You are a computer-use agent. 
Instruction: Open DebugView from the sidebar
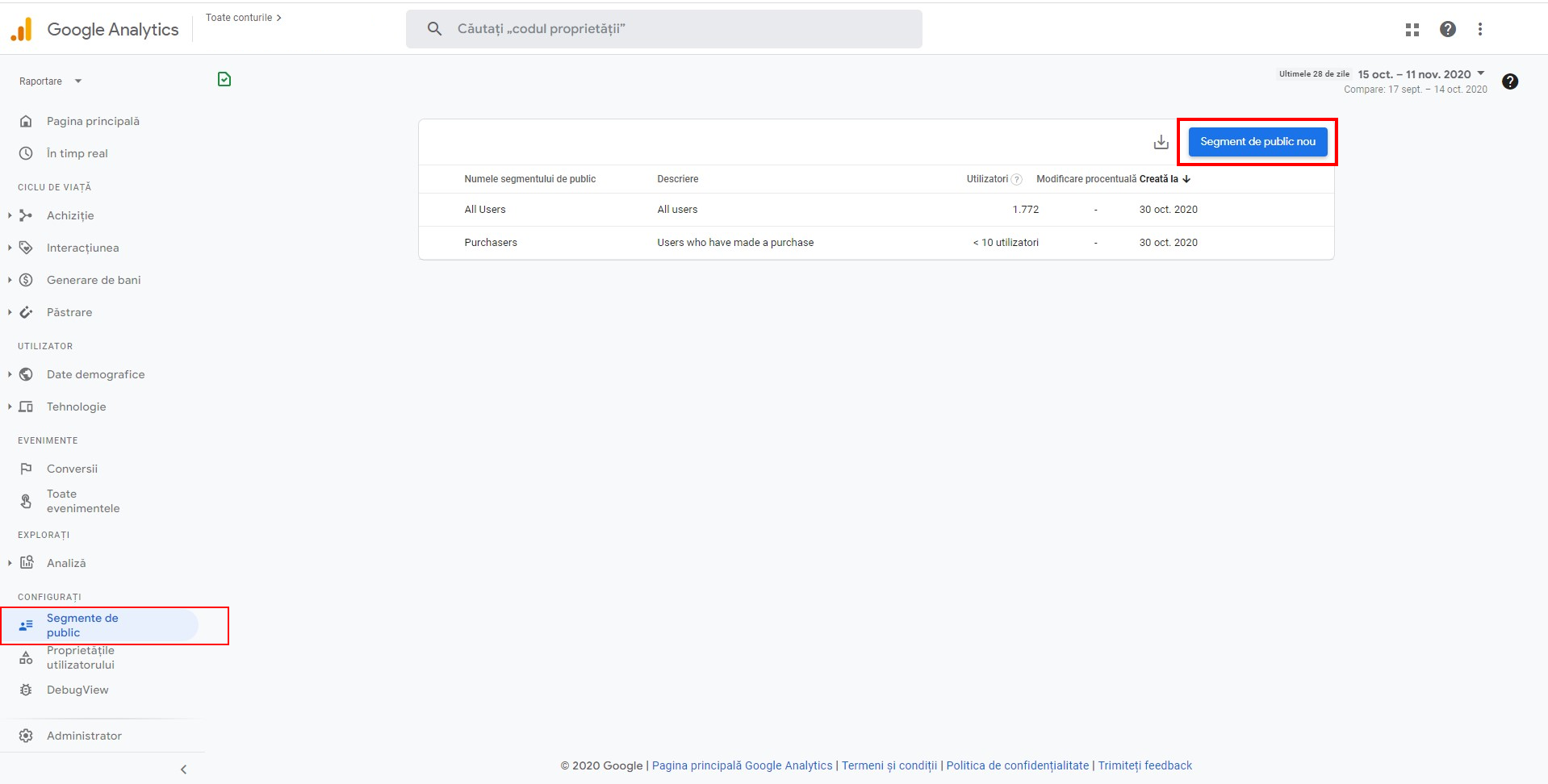click(x=77, y=690)
